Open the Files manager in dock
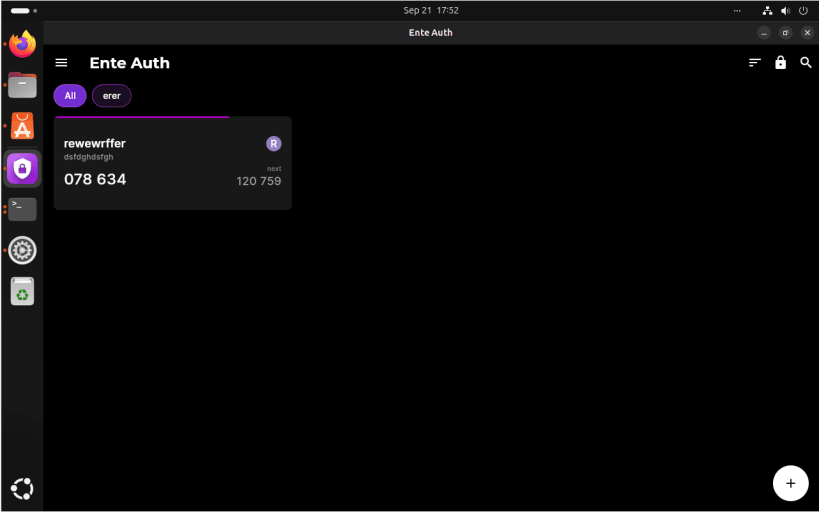 tap(22, 85)
